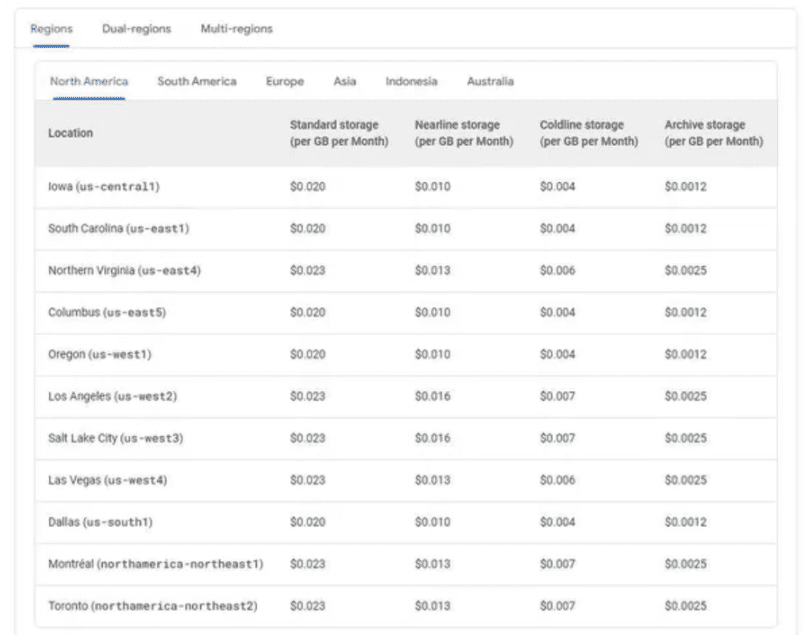807x637 pixels.
Task: Click the Standard storage column header
Action: pos(339,133)
